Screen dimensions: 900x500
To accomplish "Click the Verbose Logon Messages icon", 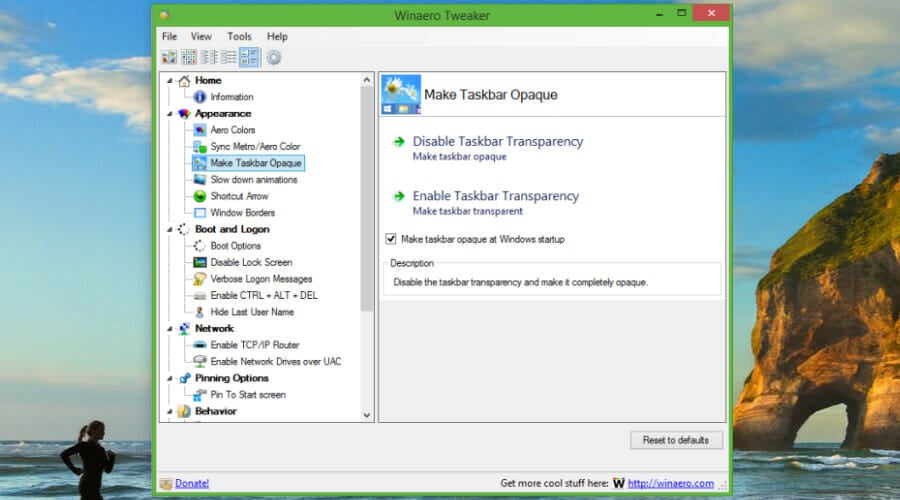I will (200, 279).
